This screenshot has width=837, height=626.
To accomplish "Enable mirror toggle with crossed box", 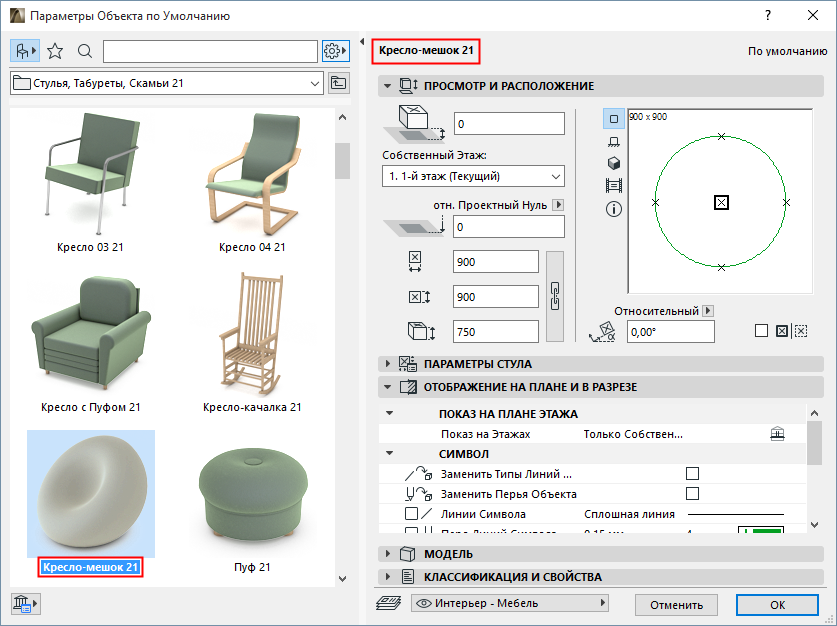I will point(781,331).
